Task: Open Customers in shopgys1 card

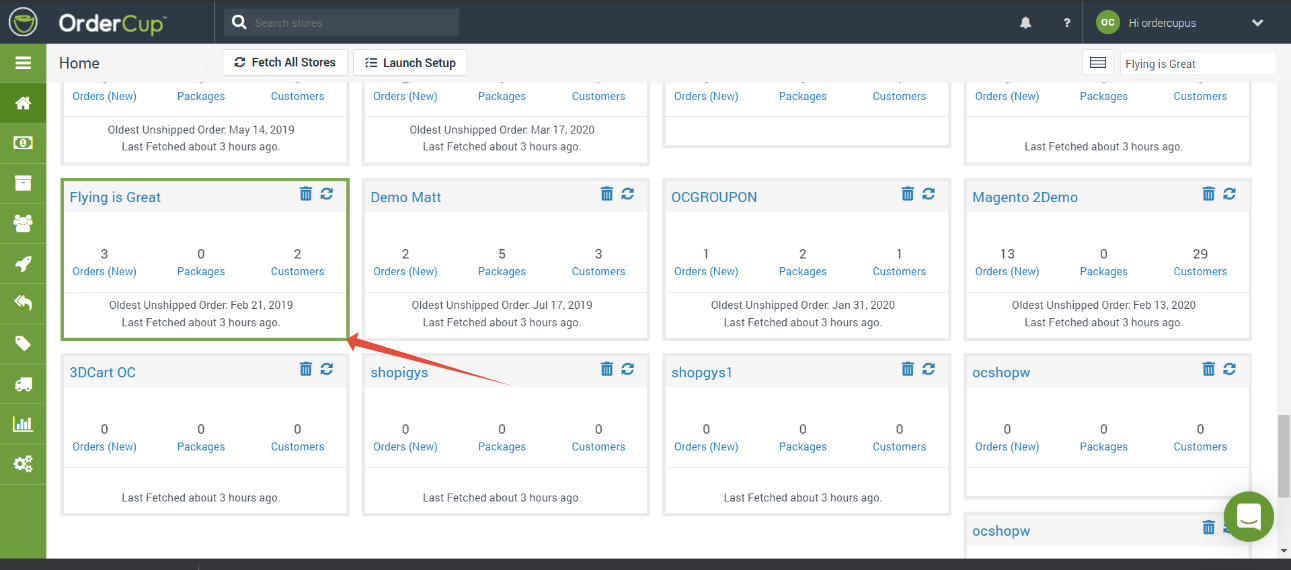Action: click(x=900, y=446)
